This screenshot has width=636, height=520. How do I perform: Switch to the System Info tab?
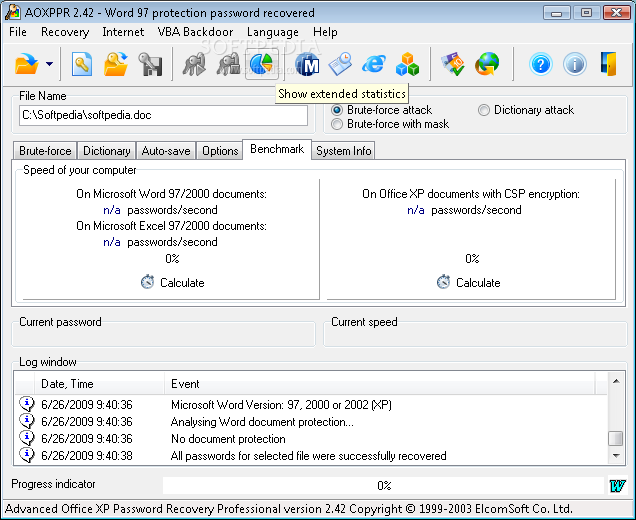pos(344,151)
